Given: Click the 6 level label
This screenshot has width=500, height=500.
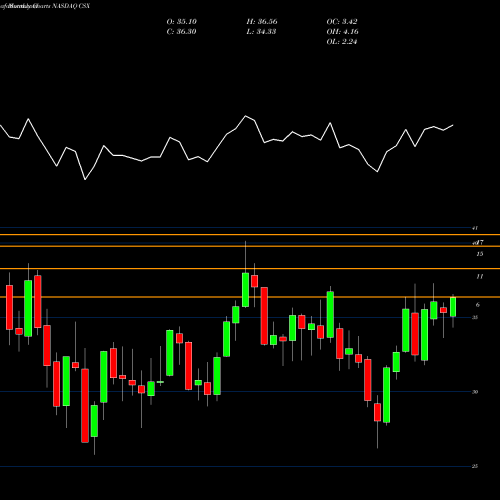Looking at the screenshot, I should [x=478, y=305].
